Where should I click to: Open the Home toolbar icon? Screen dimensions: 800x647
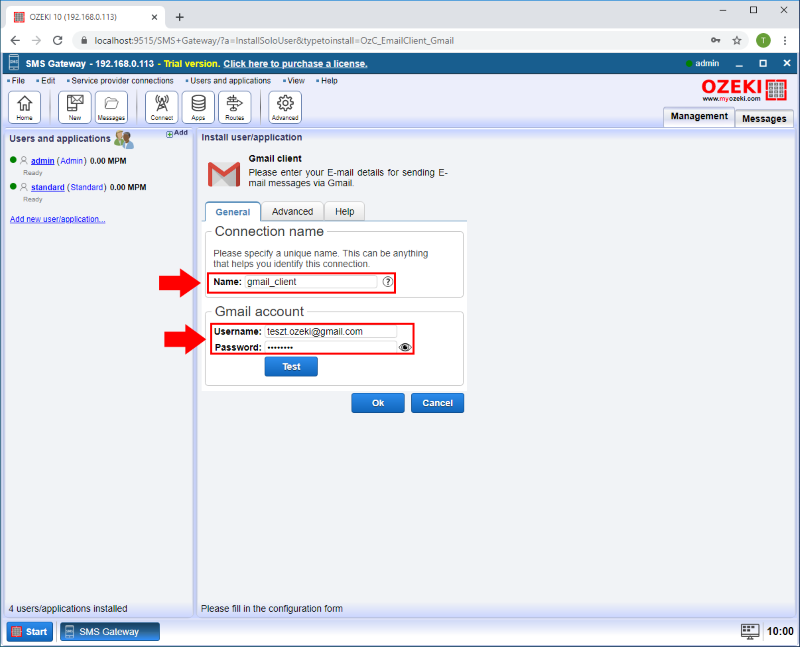tap(24, 107)
